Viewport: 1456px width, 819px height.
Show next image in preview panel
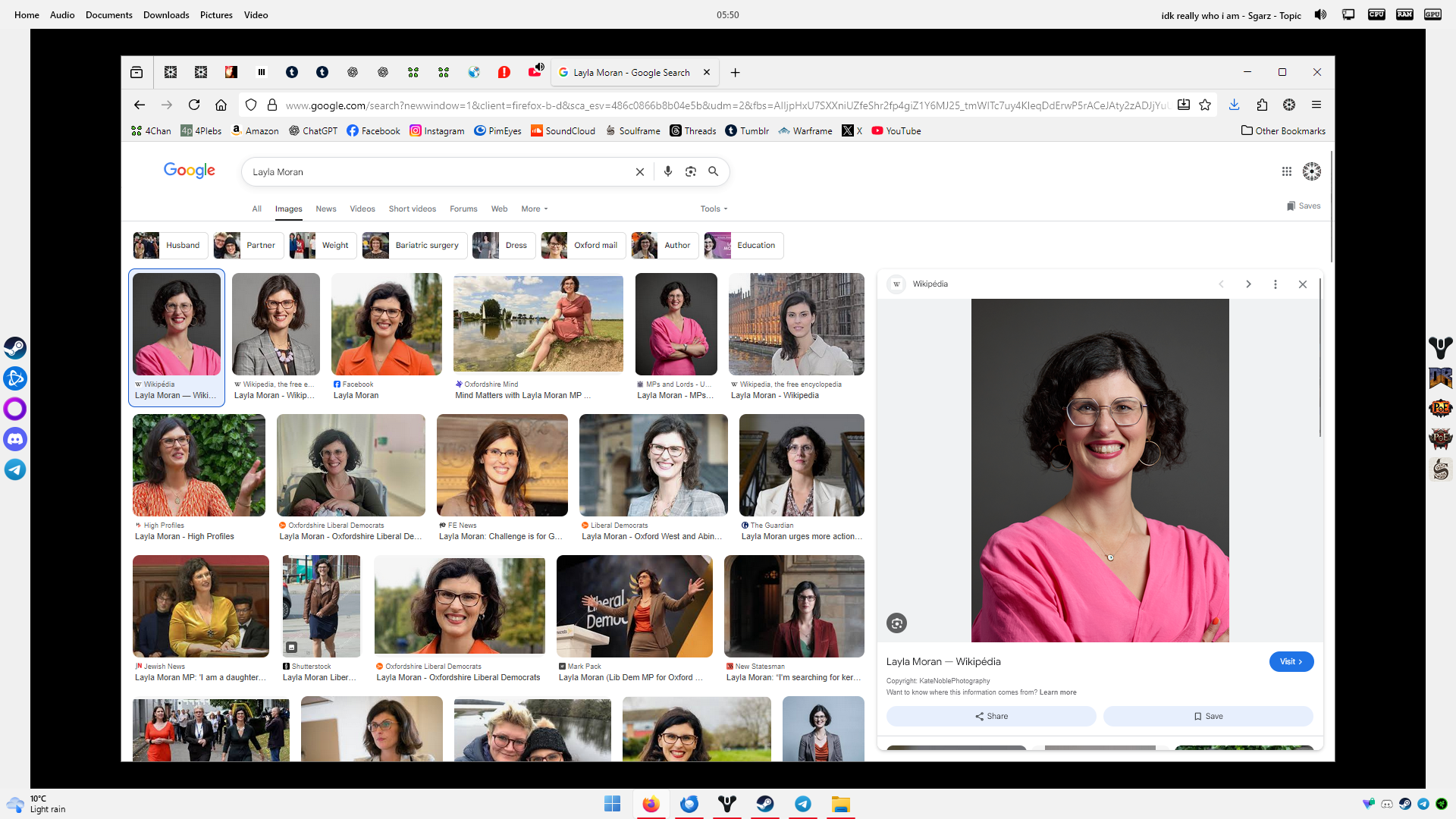pyautogui.click(x=1248, y=284)
